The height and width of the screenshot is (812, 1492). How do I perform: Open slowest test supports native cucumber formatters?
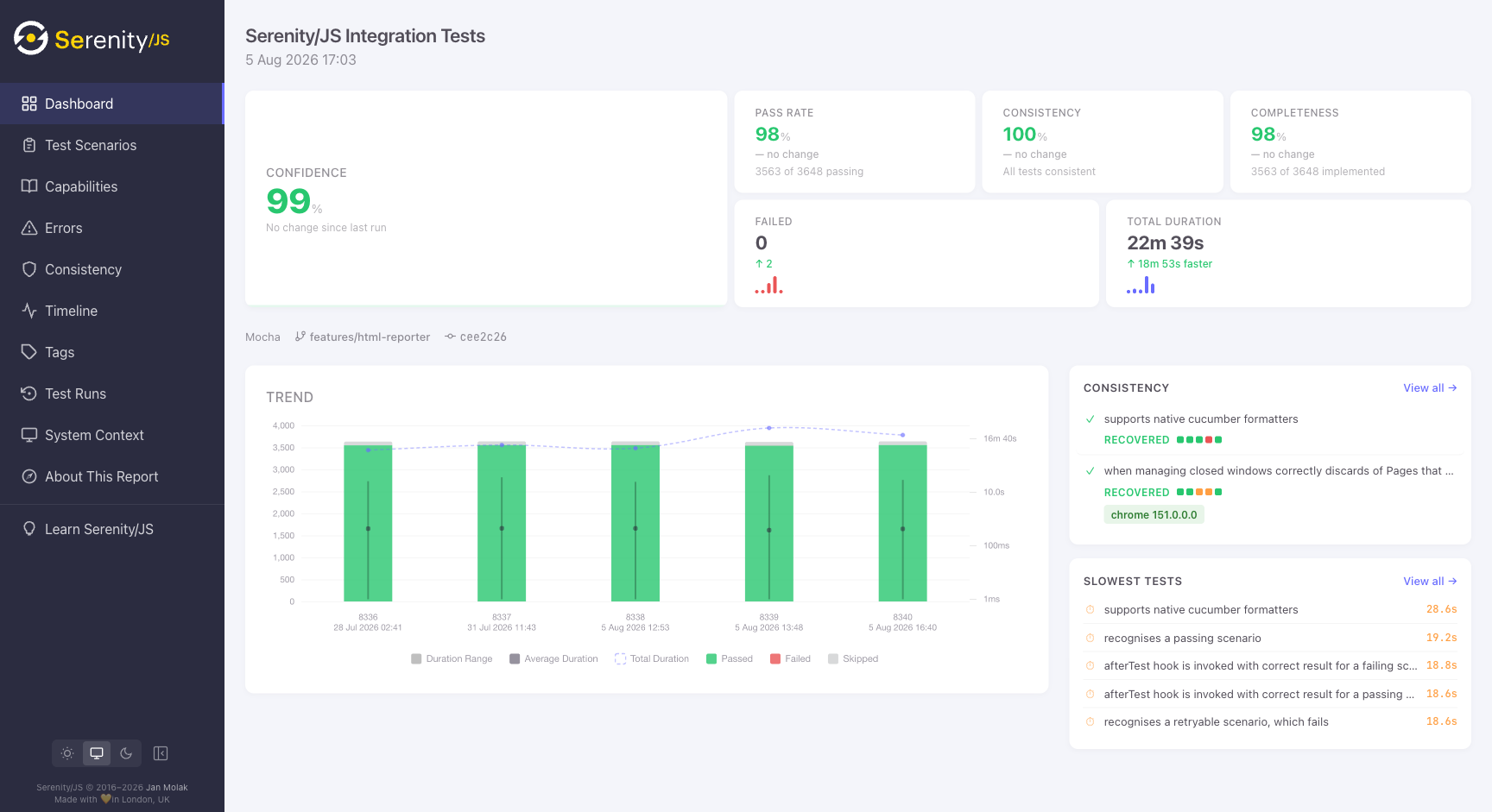coord(1270,610)
